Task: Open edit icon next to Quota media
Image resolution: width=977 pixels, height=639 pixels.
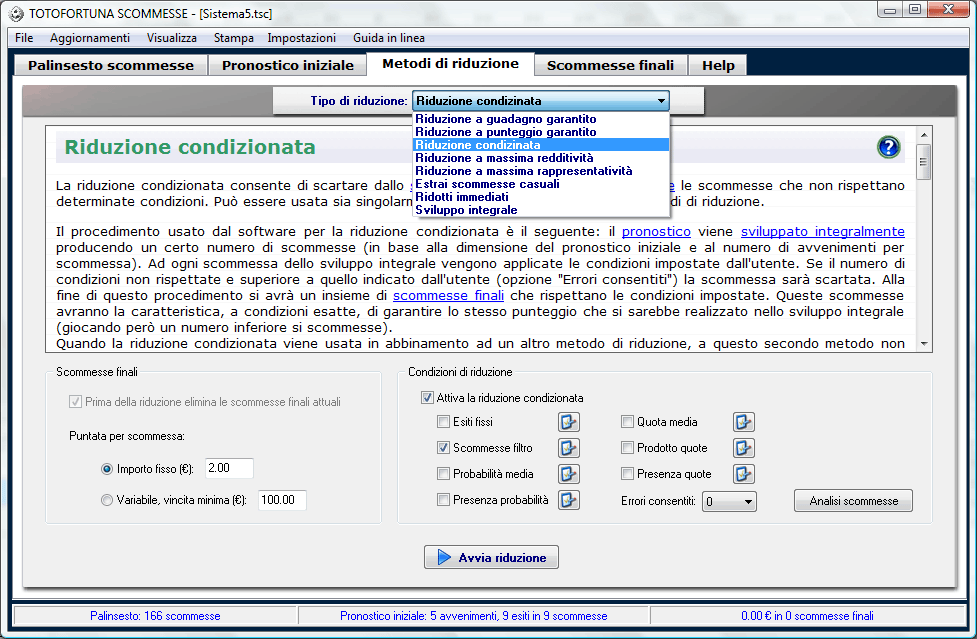Action: point(744,422)
